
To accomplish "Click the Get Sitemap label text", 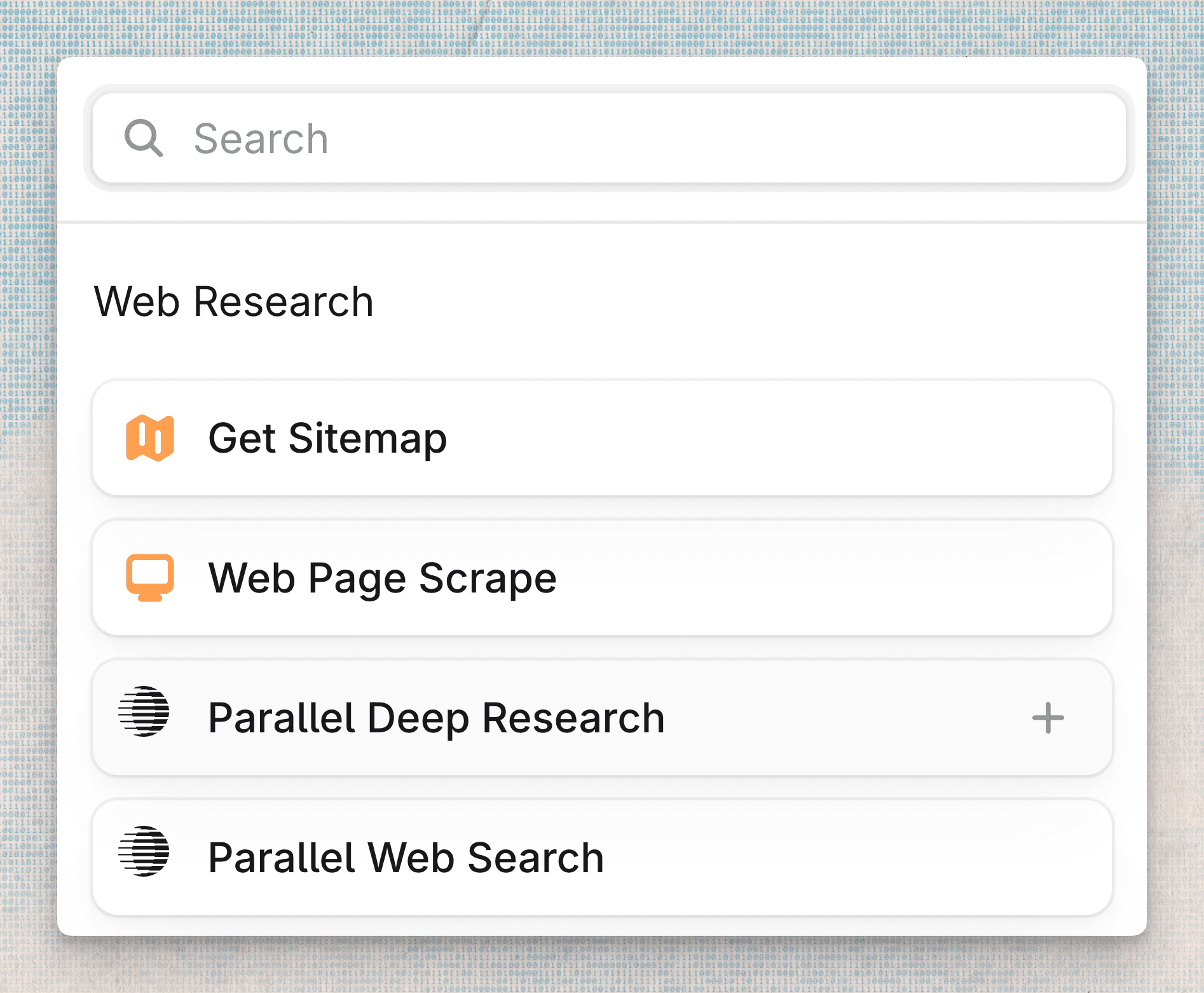I will pos(328,439).
